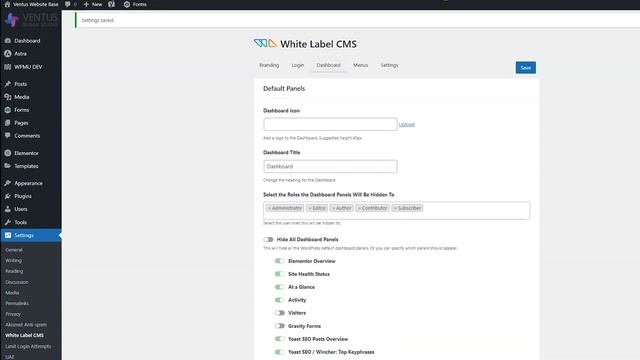Open the Astra icon in sidebar
Image resolution: width=640 pixels, height=360 pixels.
pos(8,53)
